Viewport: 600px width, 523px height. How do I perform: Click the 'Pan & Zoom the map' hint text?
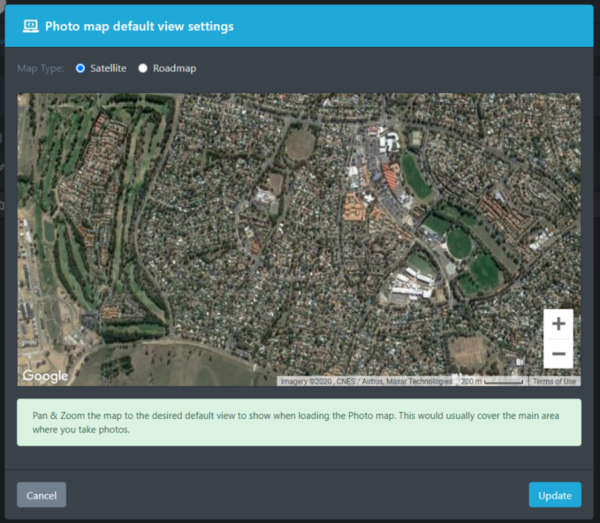(296, 422)
